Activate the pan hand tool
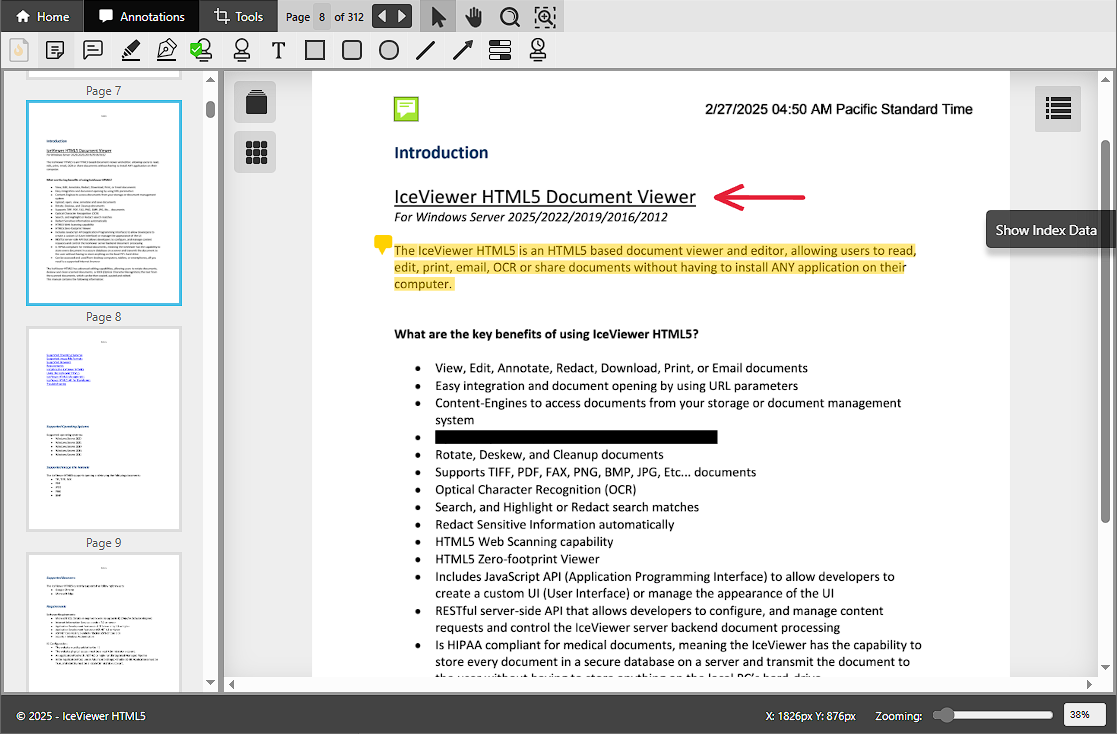This screenshot has height=734, width=1117. tap(473, 17)
